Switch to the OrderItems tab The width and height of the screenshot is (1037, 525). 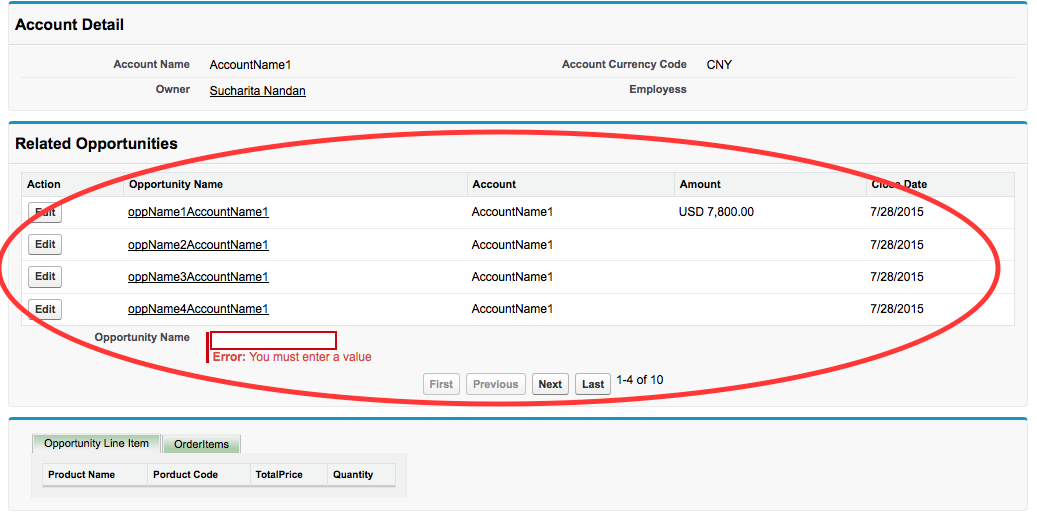click(201, 444)
